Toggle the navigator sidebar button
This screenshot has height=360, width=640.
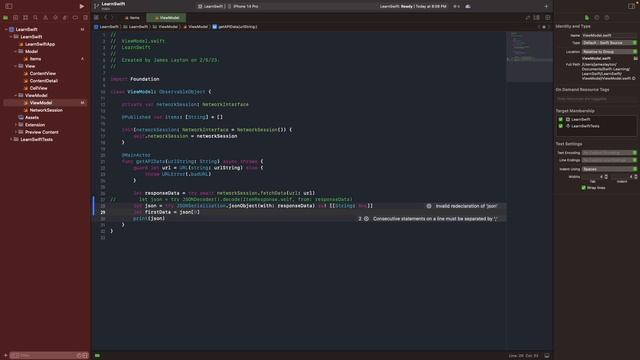point(9,6)
